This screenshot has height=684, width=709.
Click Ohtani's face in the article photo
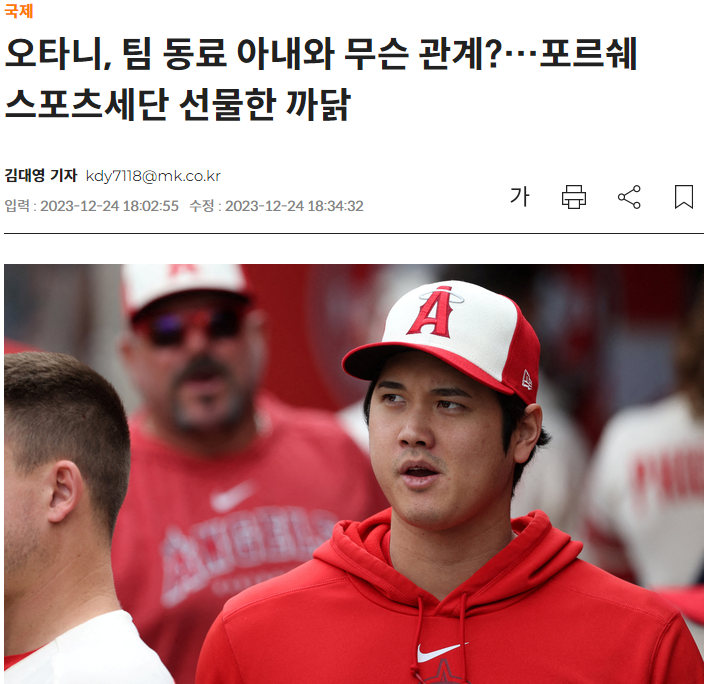click(x=436, y=445)
